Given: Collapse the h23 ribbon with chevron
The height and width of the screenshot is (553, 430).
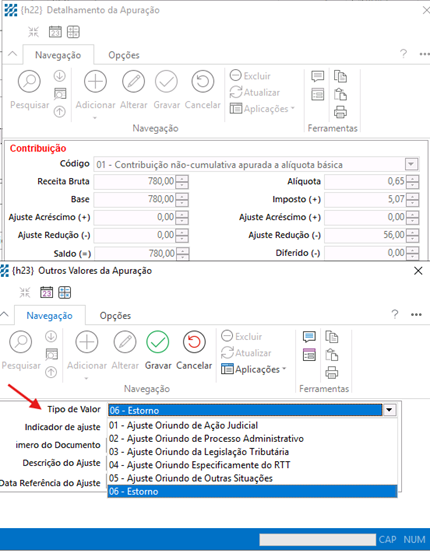Looking at the screenshot, I should pos(4,314).
